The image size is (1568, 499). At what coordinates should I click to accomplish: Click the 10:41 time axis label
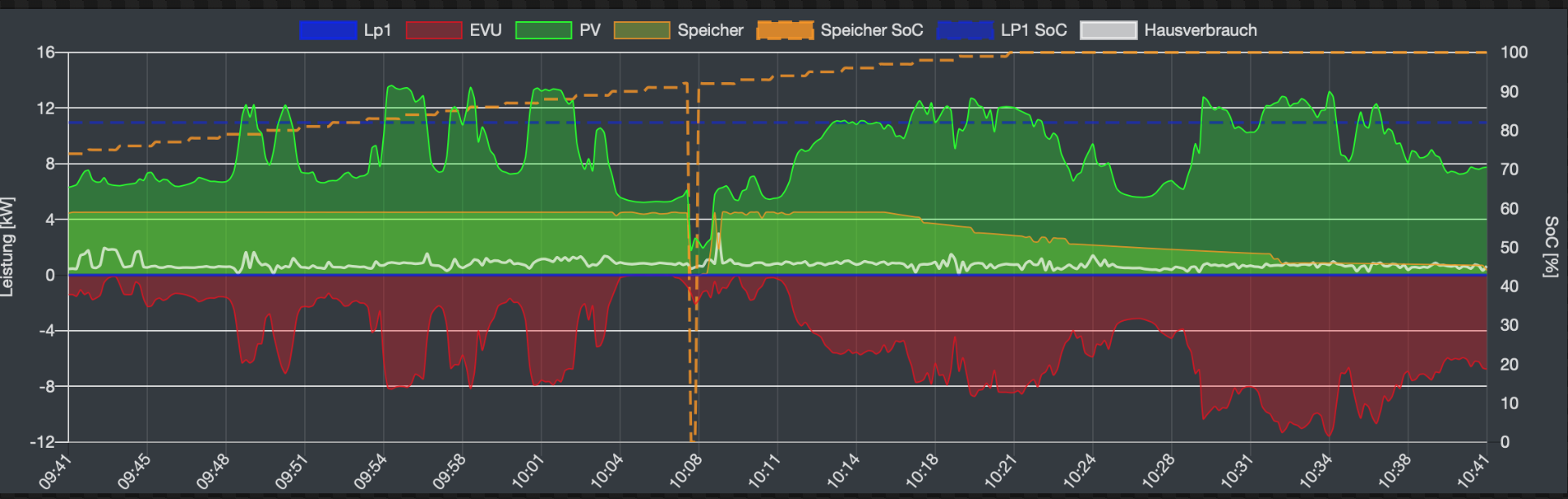pyautogui.click(x=1472, y=471)
